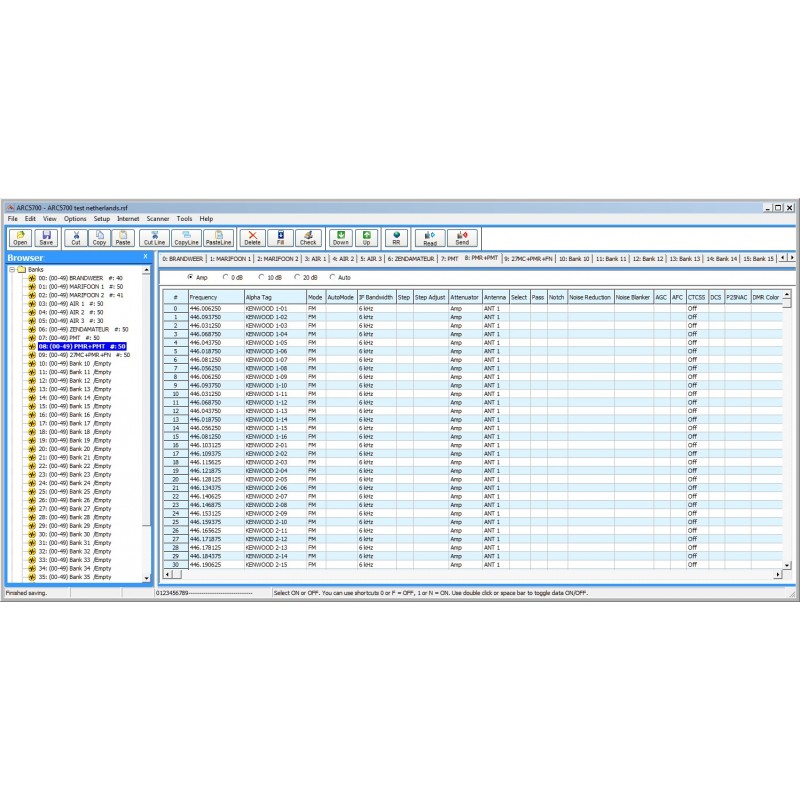The height and width of the screenshot is (800, 800).
Task: Click table scroll down arrow
Action: 786,565
